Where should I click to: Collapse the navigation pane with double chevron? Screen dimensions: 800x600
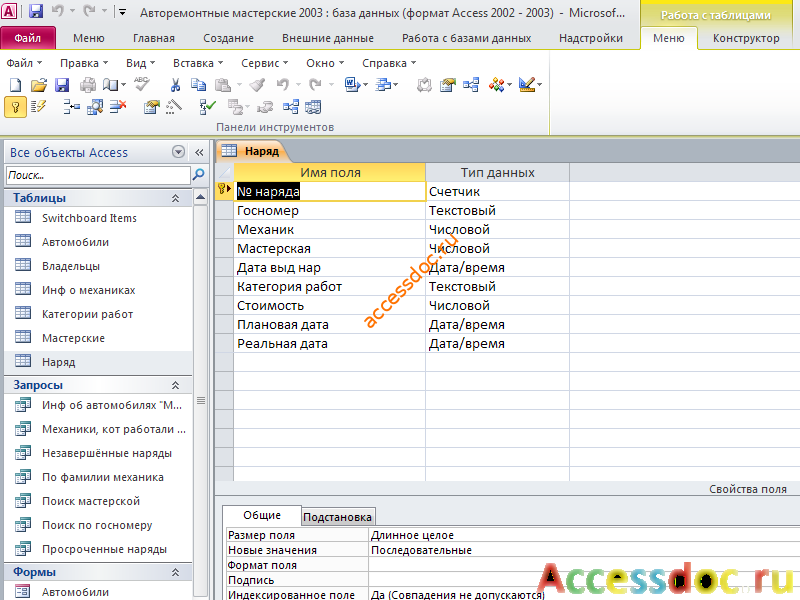point(199,152)
